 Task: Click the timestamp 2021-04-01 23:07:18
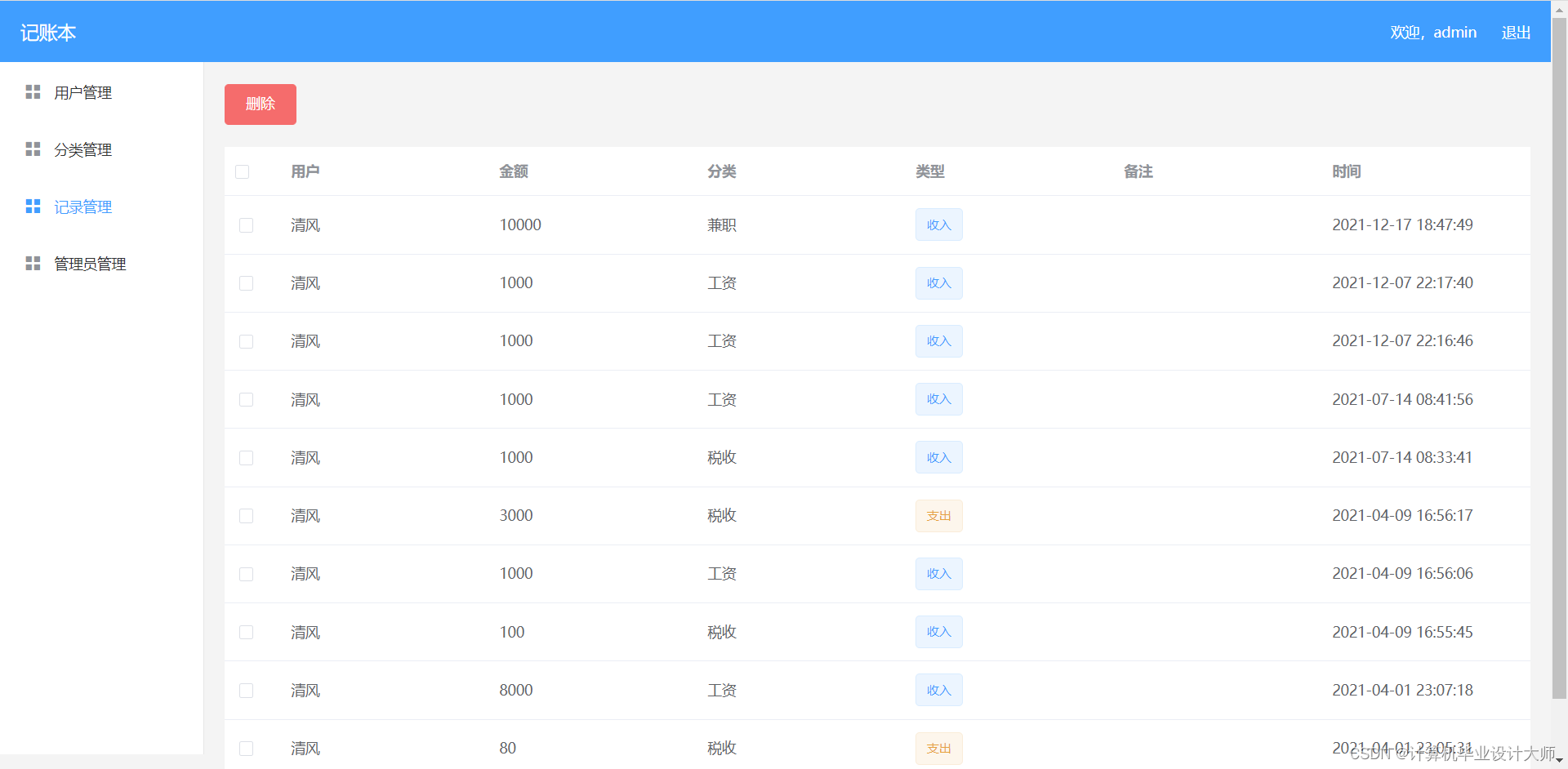tap(1402, 691)
